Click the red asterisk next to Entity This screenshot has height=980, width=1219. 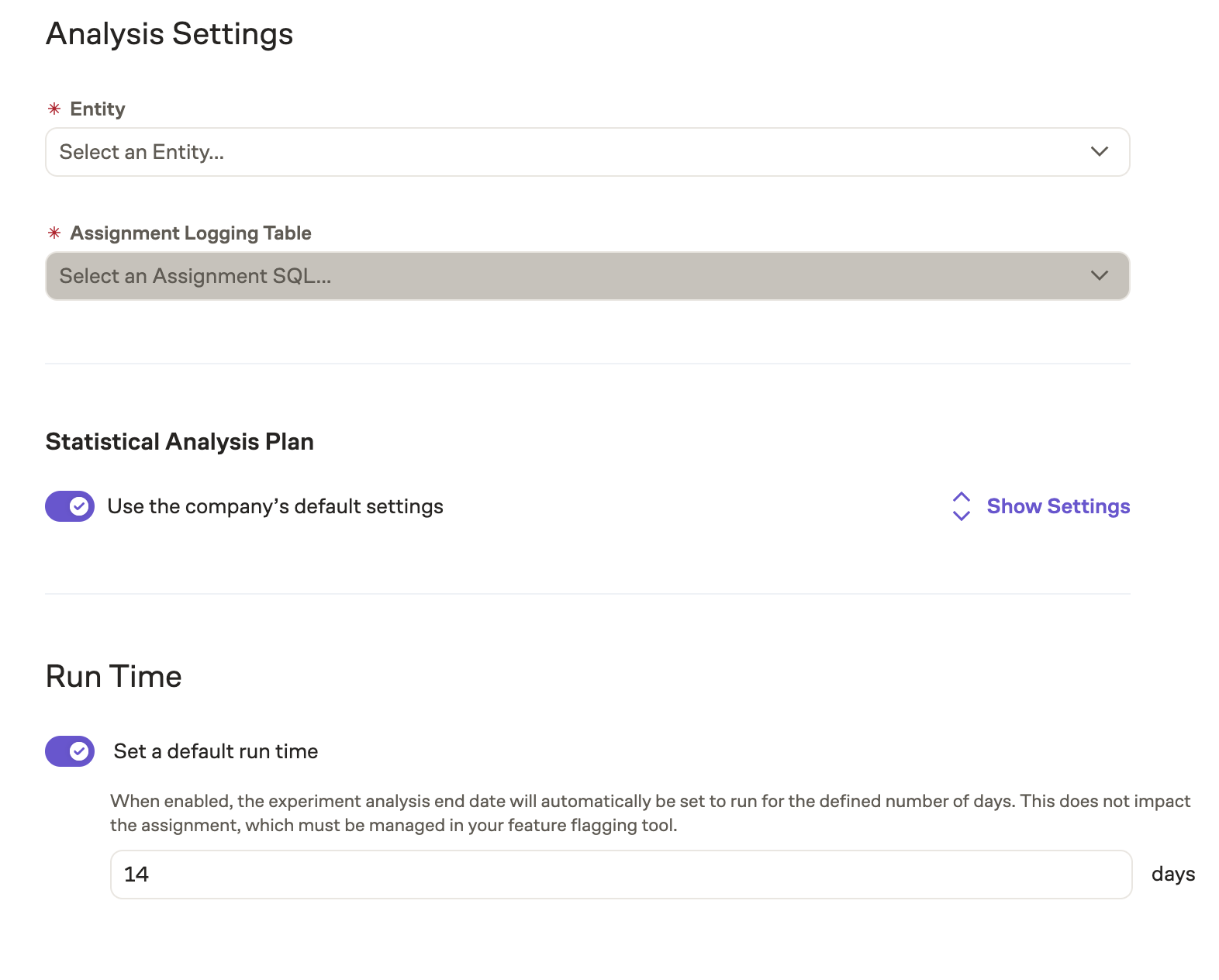[x=54, y=109]
